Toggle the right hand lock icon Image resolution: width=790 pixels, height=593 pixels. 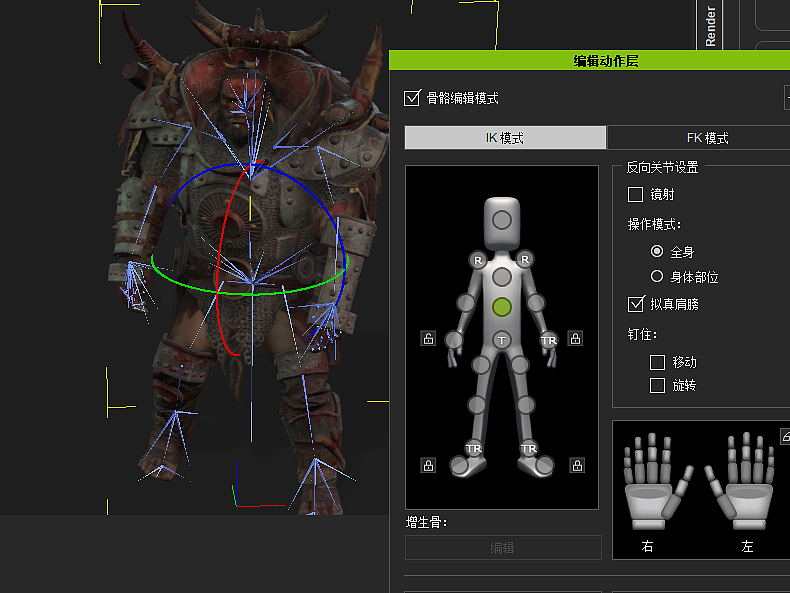click(x=428, y=338)
